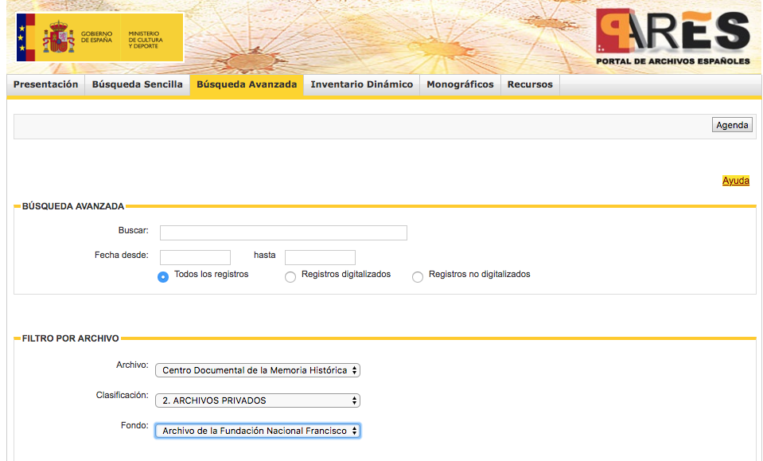This screenshot has width=763, height=461.
Task: Click the Spanish coat of arms emblem
Action: pyautogui.click(x=59, y=40)
